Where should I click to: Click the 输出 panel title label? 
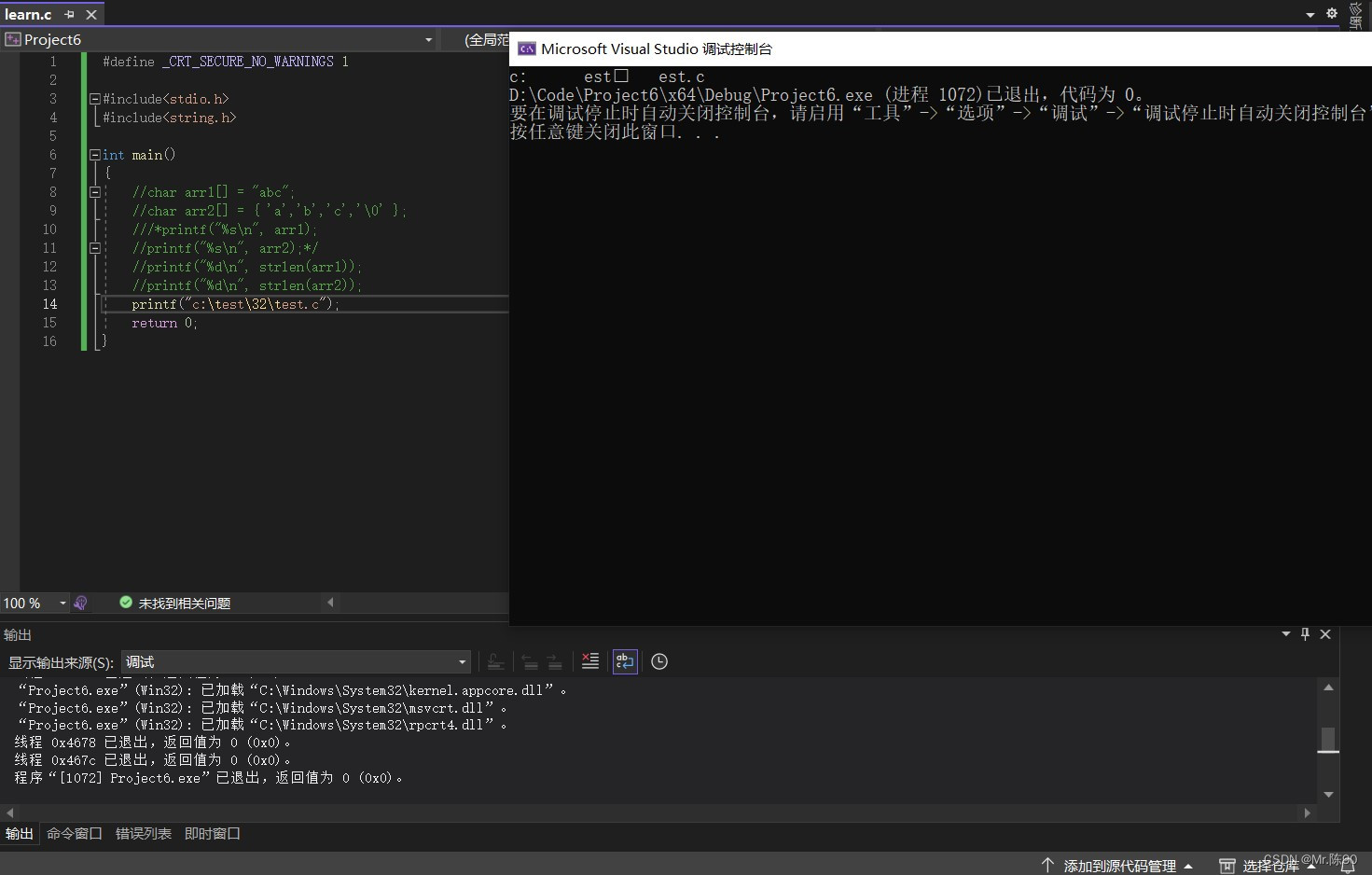[x=18, y=634]
